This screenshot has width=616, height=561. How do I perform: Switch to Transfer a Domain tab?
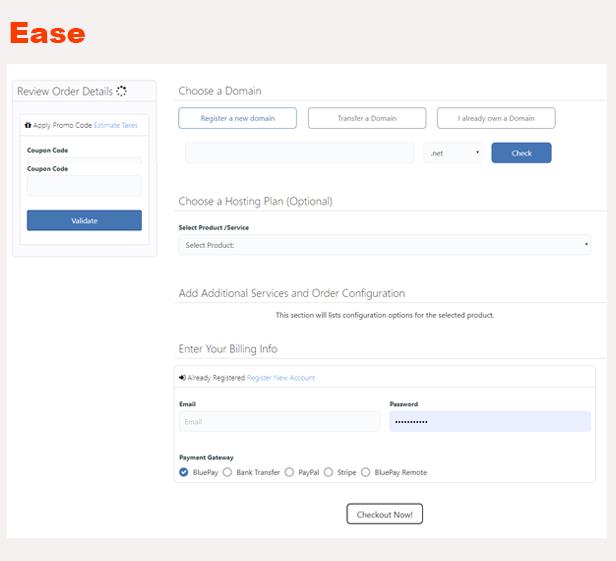click(367, 118)
